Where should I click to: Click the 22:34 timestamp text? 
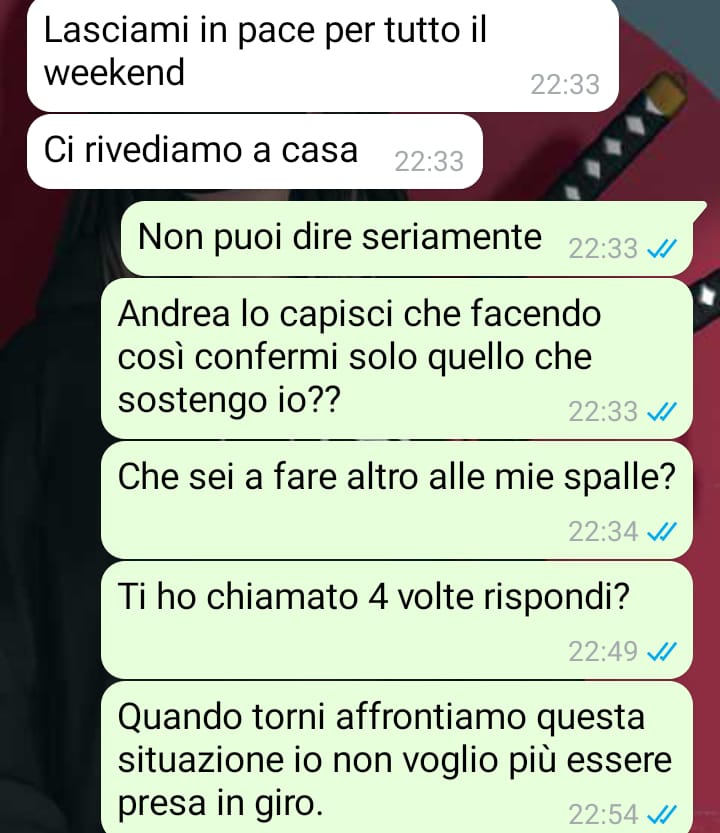[x=603, y=531]
